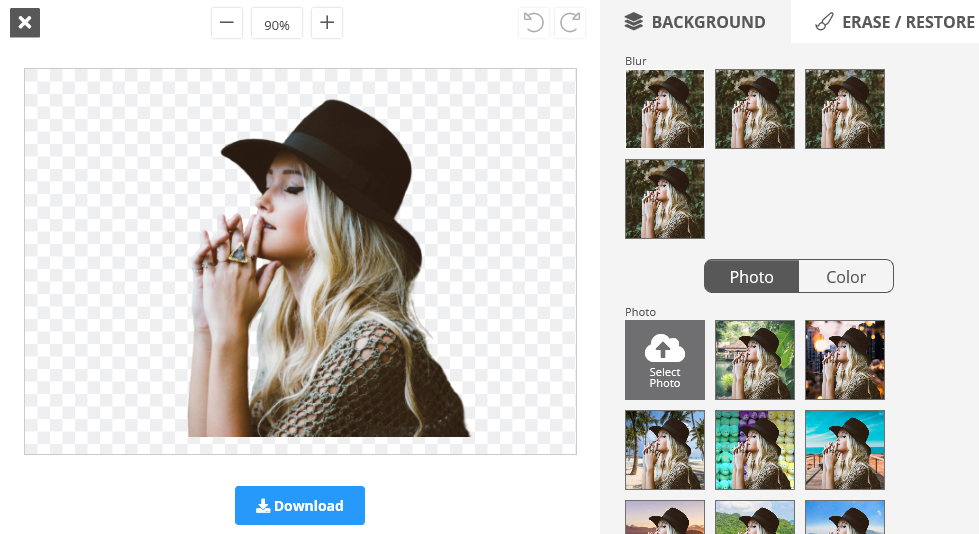Undo the last edit
Screen dimensions: 979x534
(534, 23)
